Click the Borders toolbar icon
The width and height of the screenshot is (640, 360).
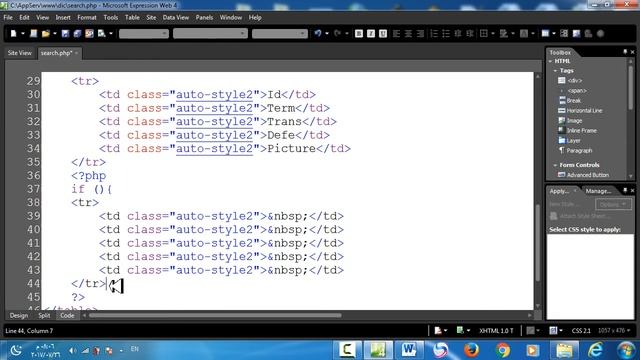tap(484, 33)
